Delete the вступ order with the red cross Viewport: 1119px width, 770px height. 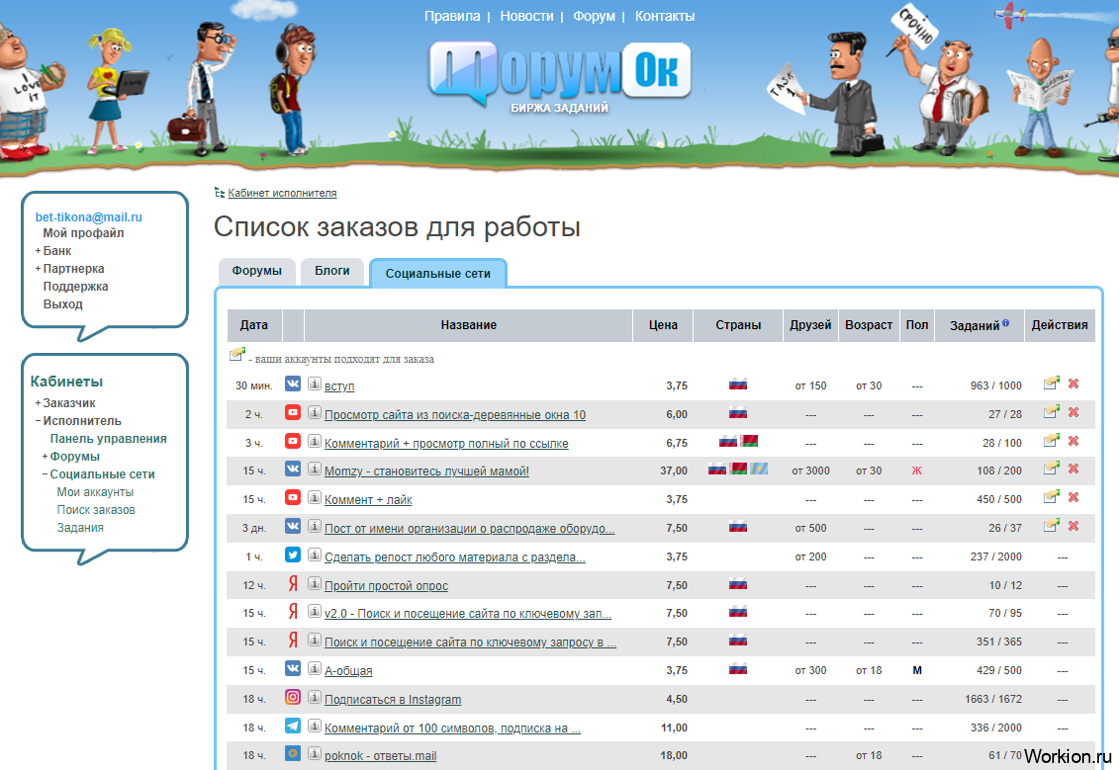pos(1073,384)
